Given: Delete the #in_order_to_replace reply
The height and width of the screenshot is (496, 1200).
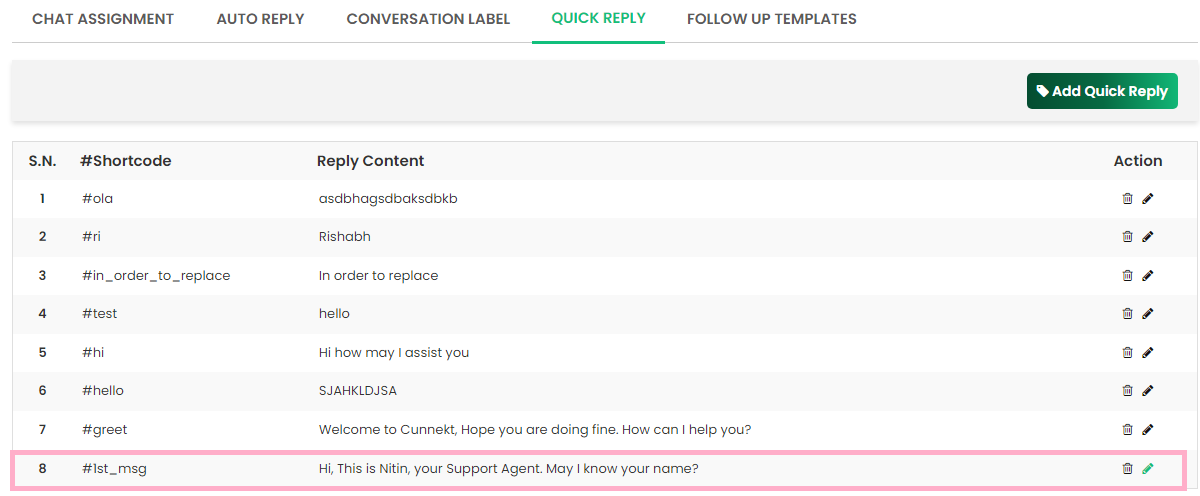Looking at the screenshot, I should coord(1127,275).
